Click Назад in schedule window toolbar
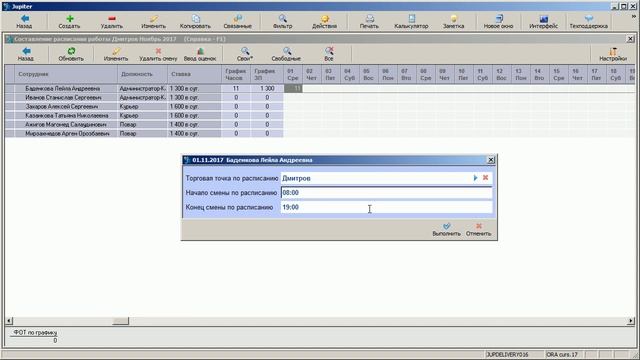640x360 pixels. pyautogui.click(x=26, y=54)
